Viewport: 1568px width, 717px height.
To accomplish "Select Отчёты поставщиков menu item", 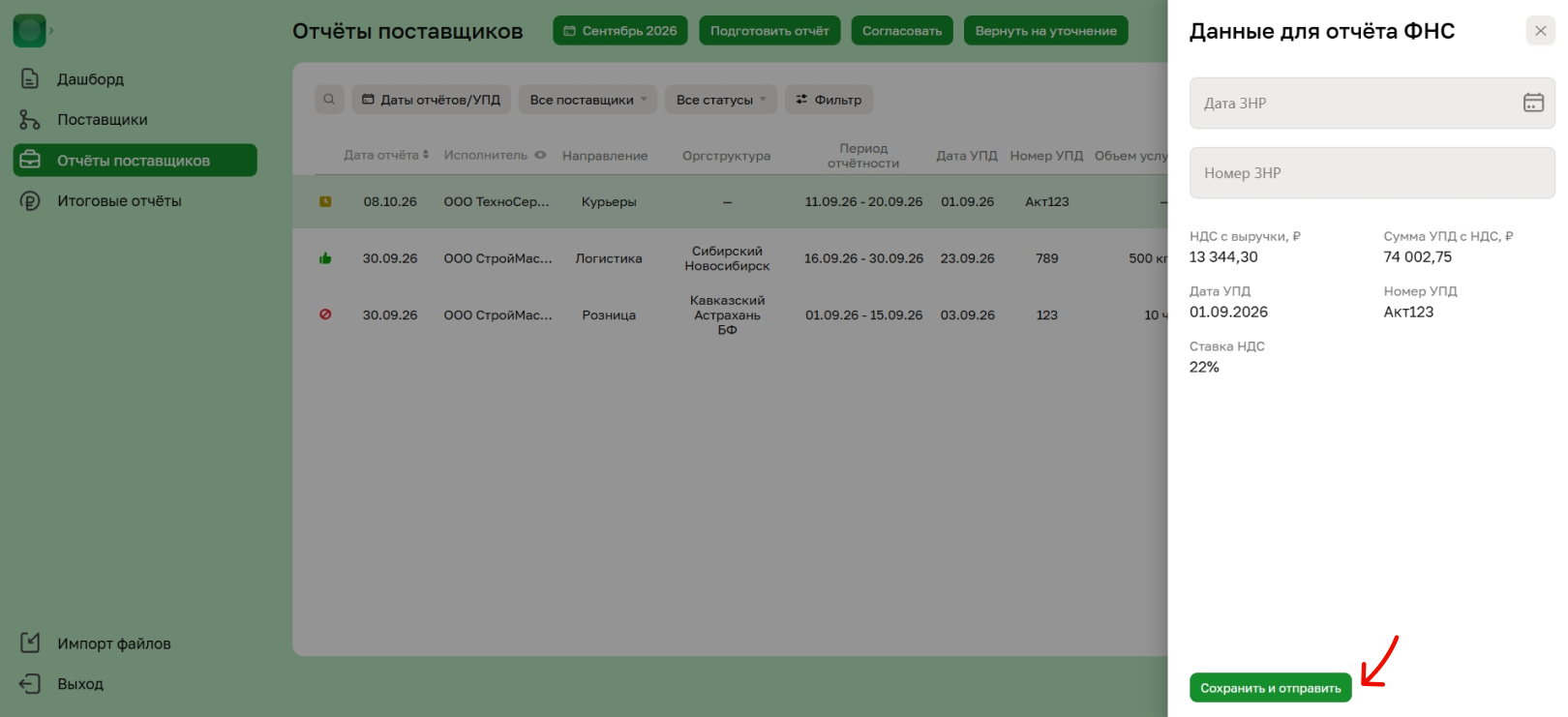I will coord(135,161).
